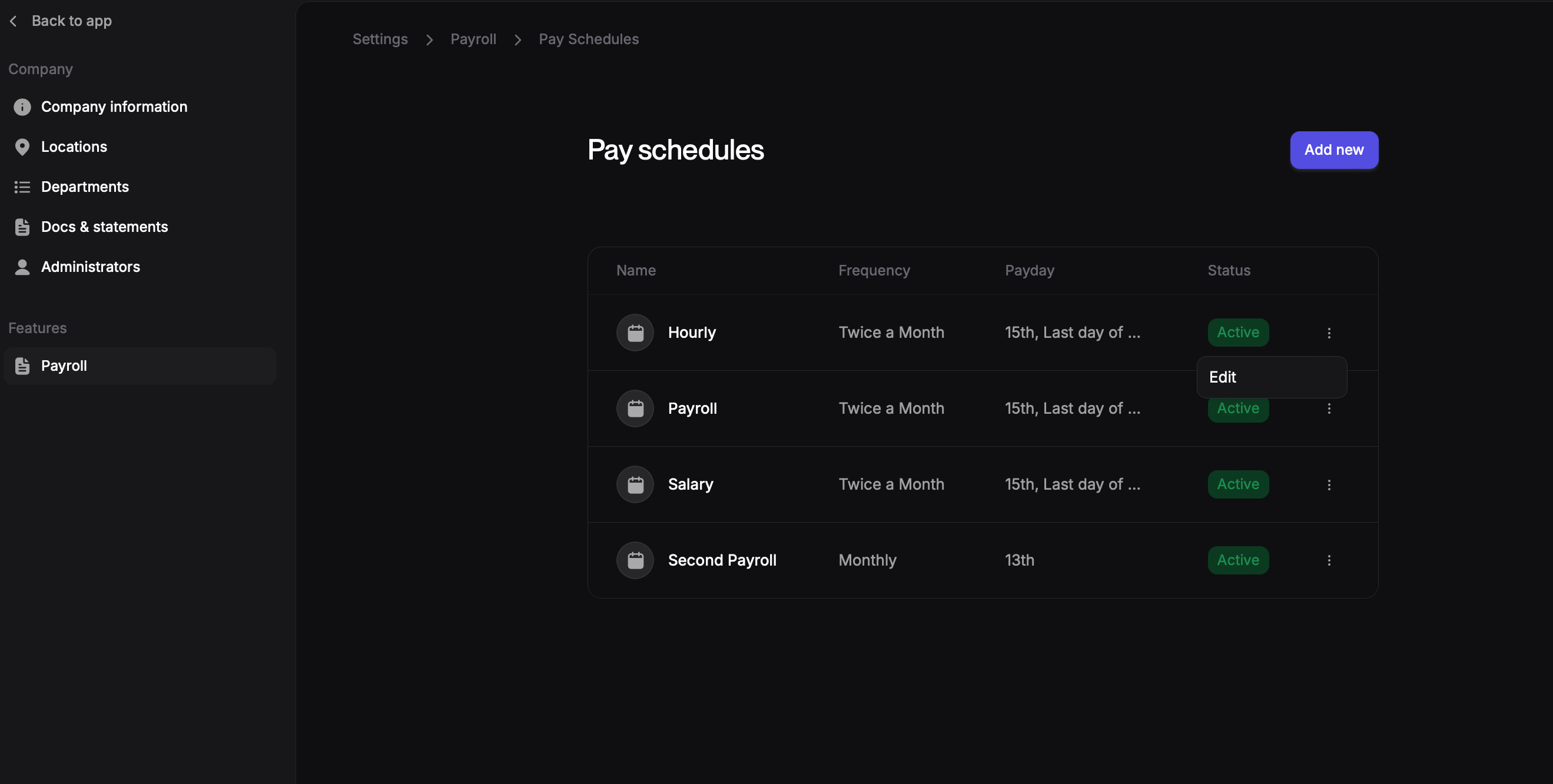
Task: Click the Salary schedule name
Action: (691, 484)
